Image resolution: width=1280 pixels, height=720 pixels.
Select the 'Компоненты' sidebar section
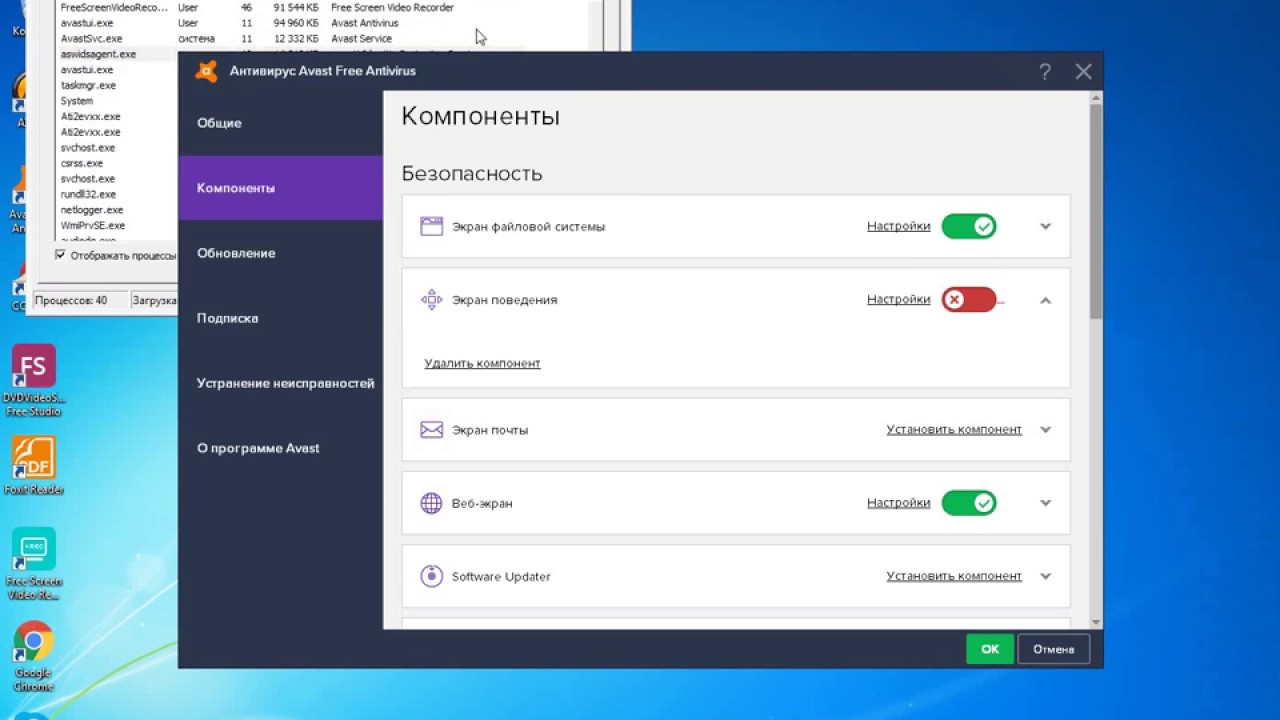(x=281, y=188)
